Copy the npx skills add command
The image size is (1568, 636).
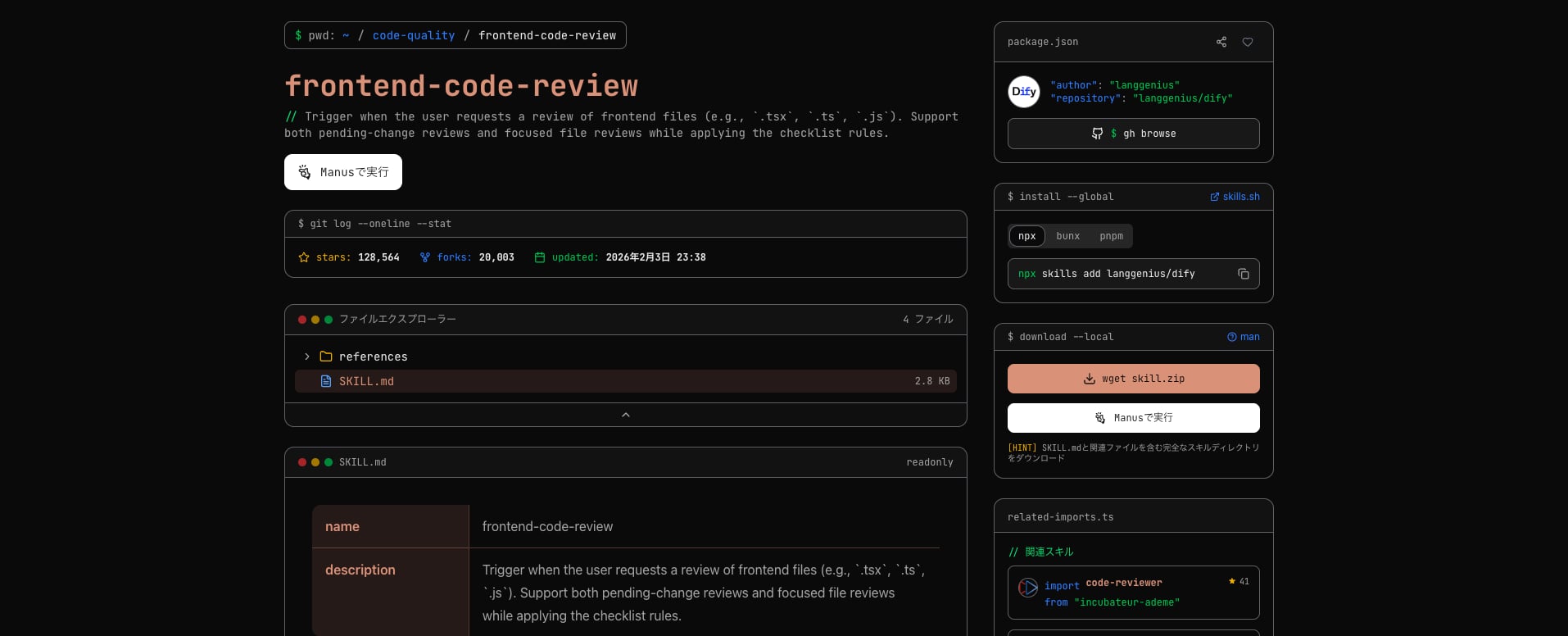[x=1243, y=274]
